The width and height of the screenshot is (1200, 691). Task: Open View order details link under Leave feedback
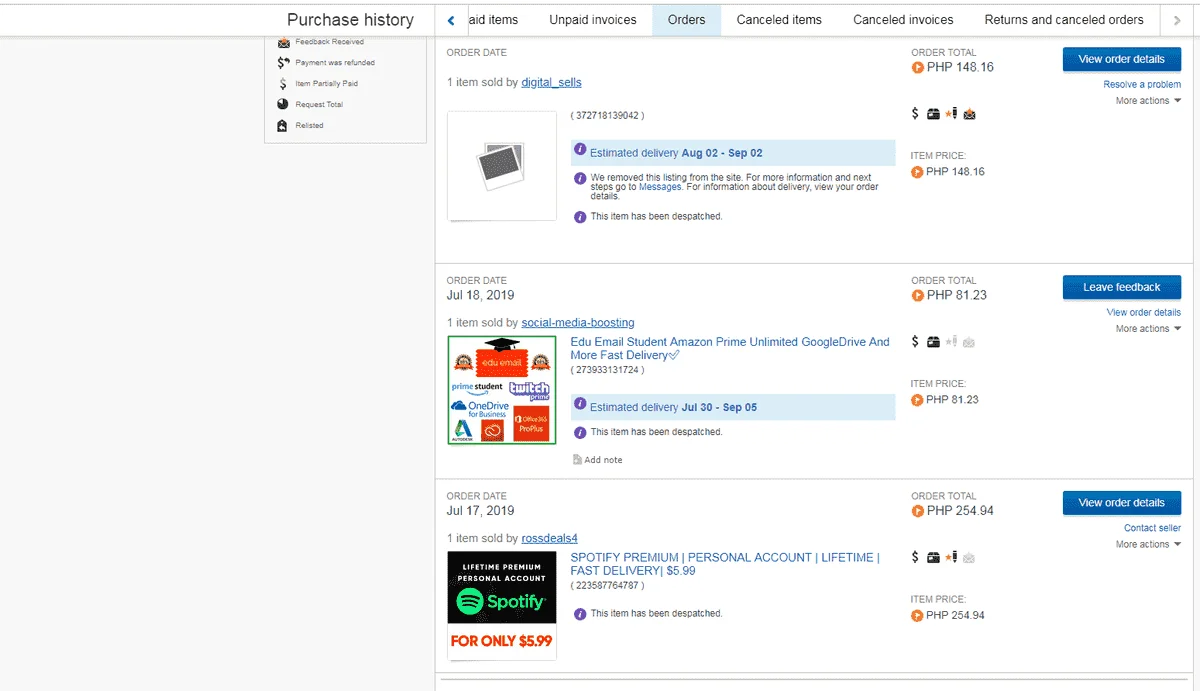(1143, 313)
